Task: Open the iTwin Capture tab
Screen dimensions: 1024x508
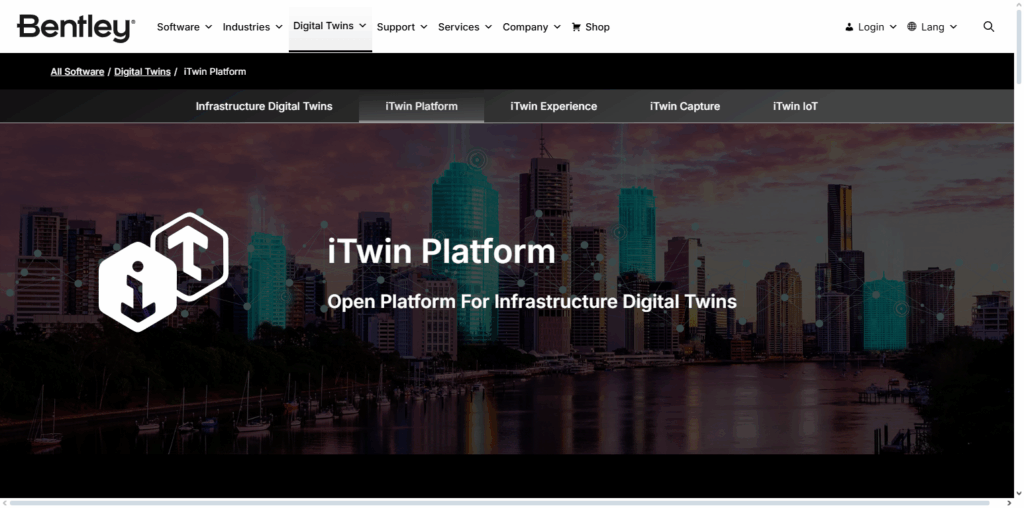Action: tap(684, 106)
